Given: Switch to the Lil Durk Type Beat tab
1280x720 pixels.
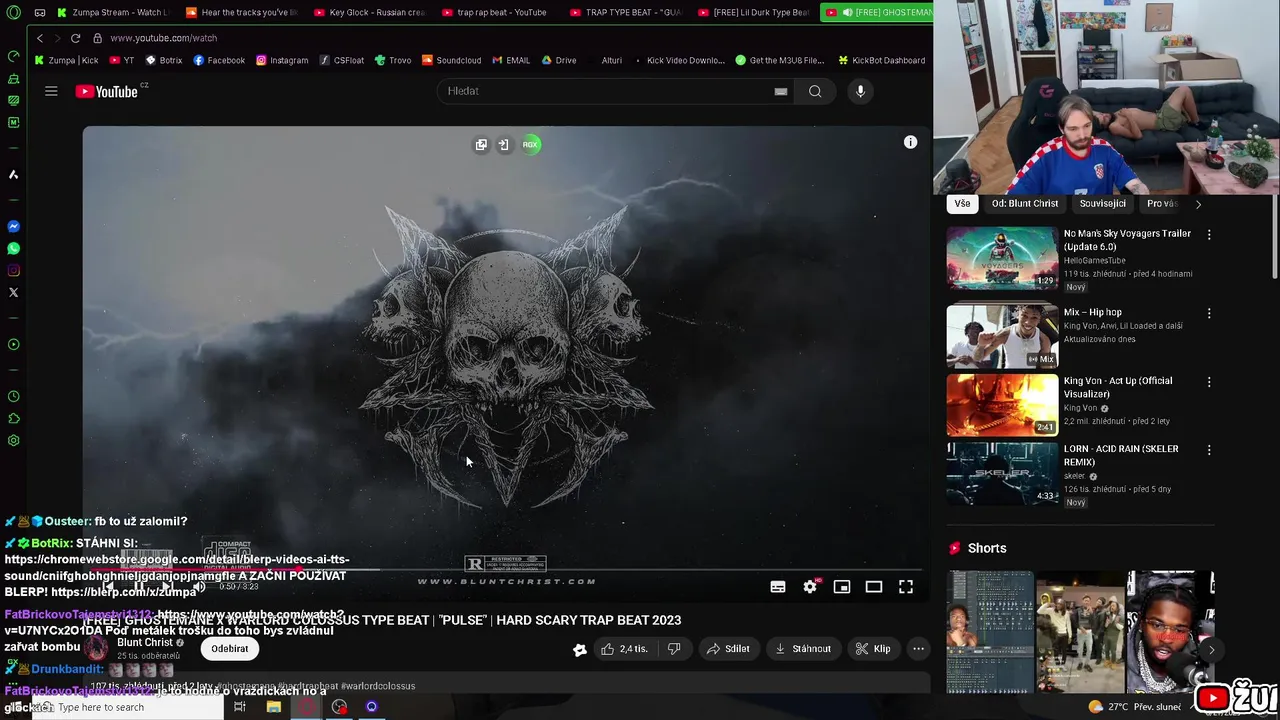Looking at the screenshot, I should [754, 12].
